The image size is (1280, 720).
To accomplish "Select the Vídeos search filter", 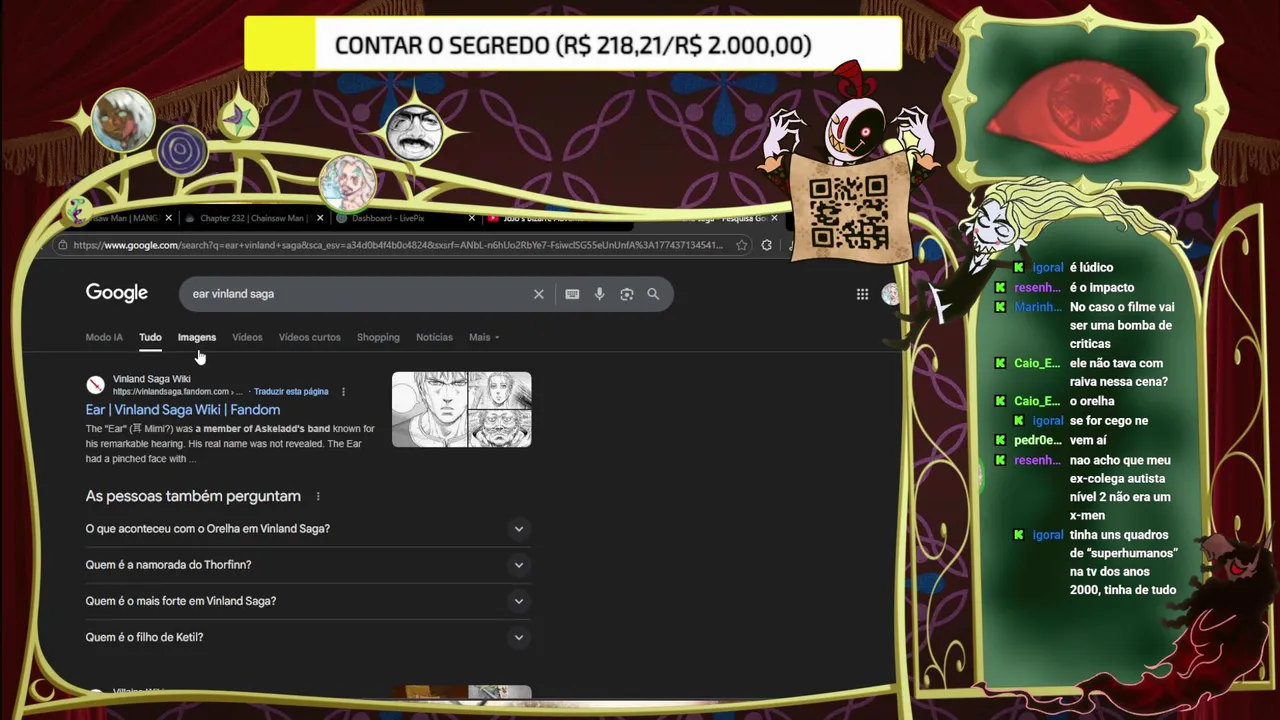I will 247,337.
